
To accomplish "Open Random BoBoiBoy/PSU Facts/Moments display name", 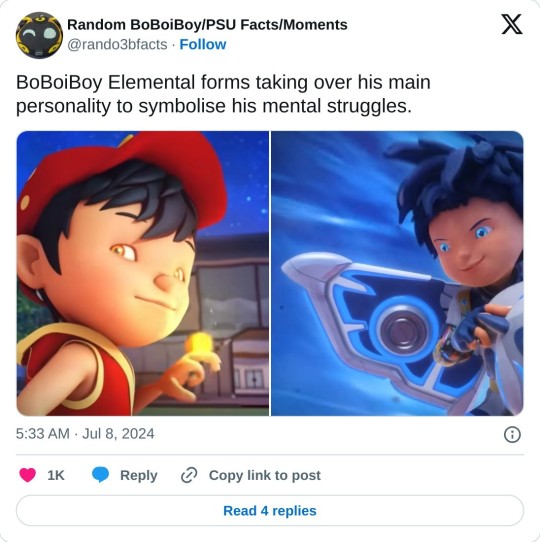I will (x=207, y=25).
